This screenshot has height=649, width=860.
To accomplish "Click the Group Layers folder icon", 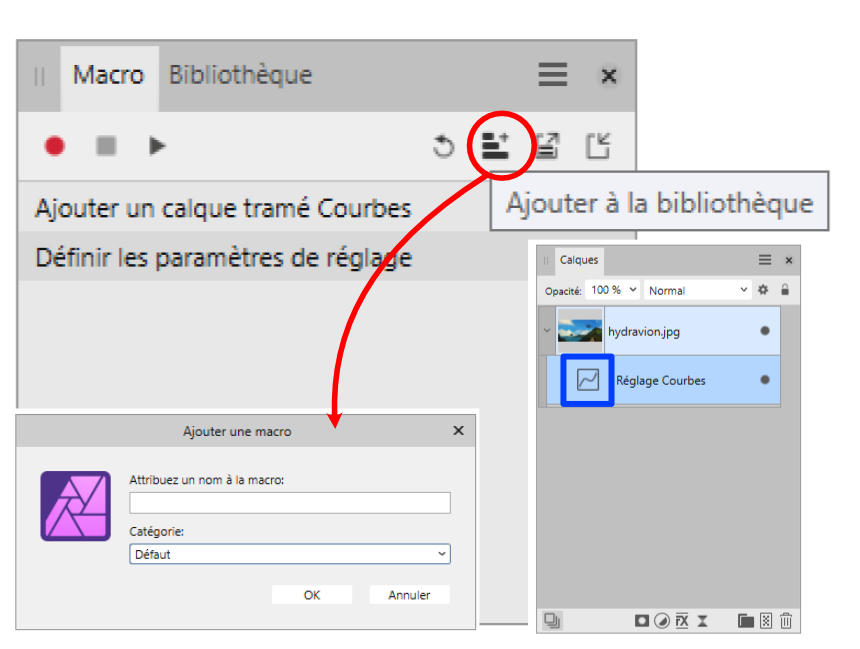I will [746, 621].
